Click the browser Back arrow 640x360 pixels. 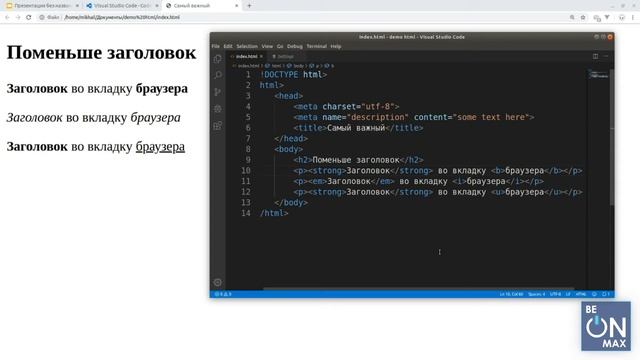tap(7, 17)
